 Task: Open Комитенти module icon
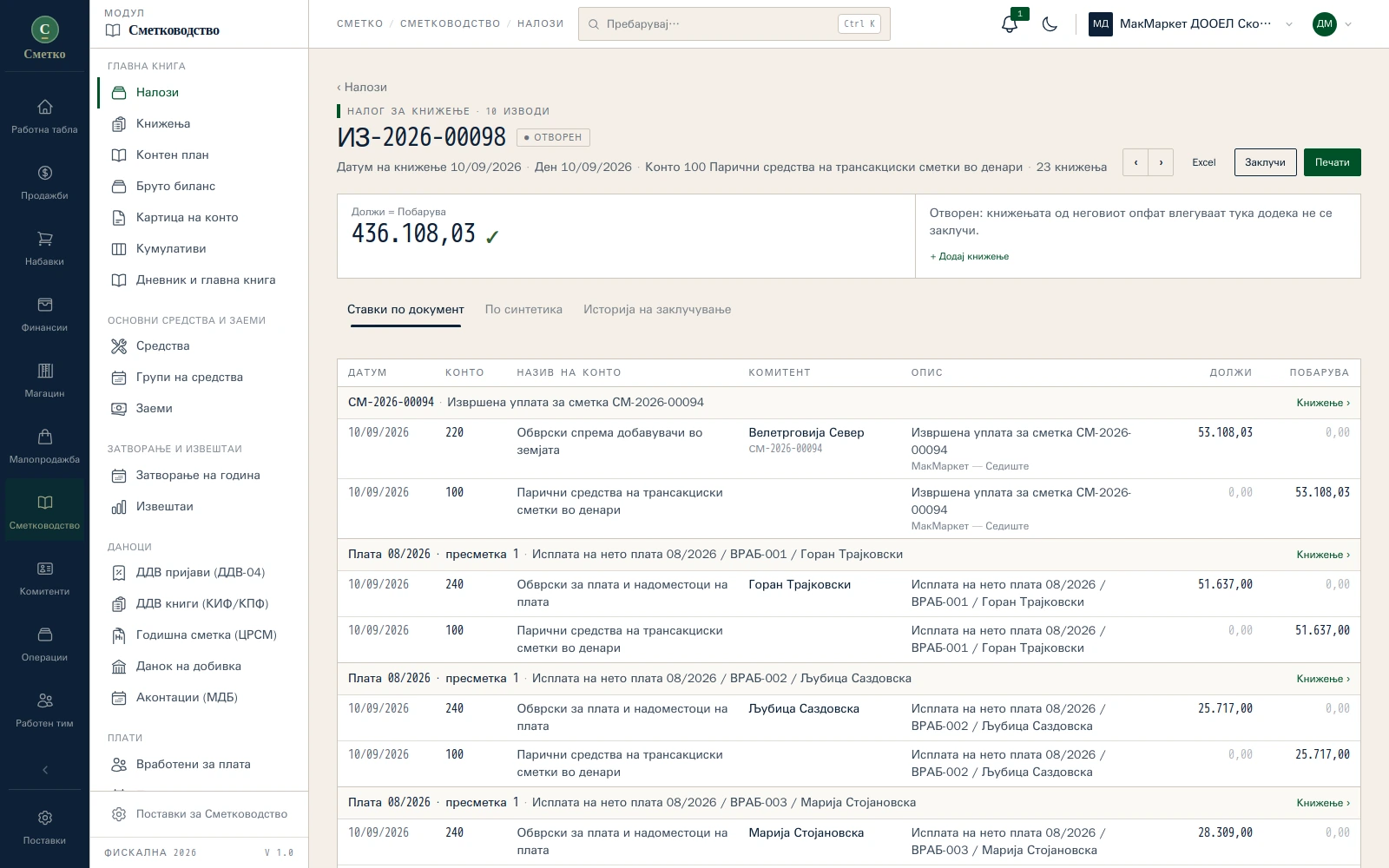pos(44,578)
